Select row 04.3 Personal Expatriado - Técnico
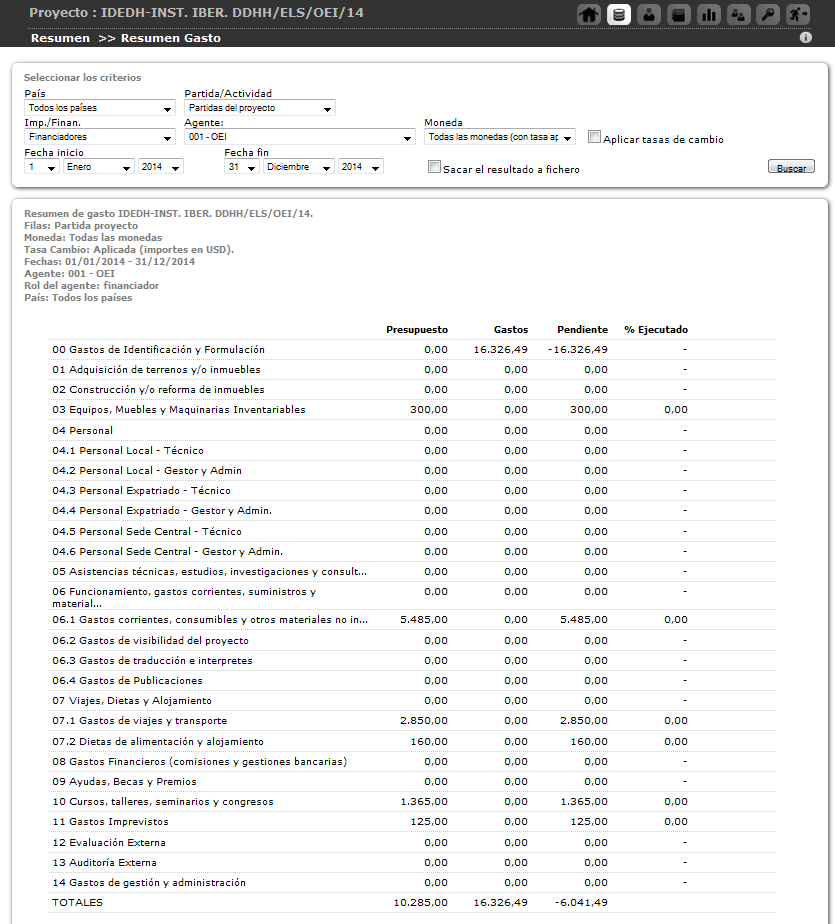Viewport: 835px width, 924px height. tap(412, 490)
